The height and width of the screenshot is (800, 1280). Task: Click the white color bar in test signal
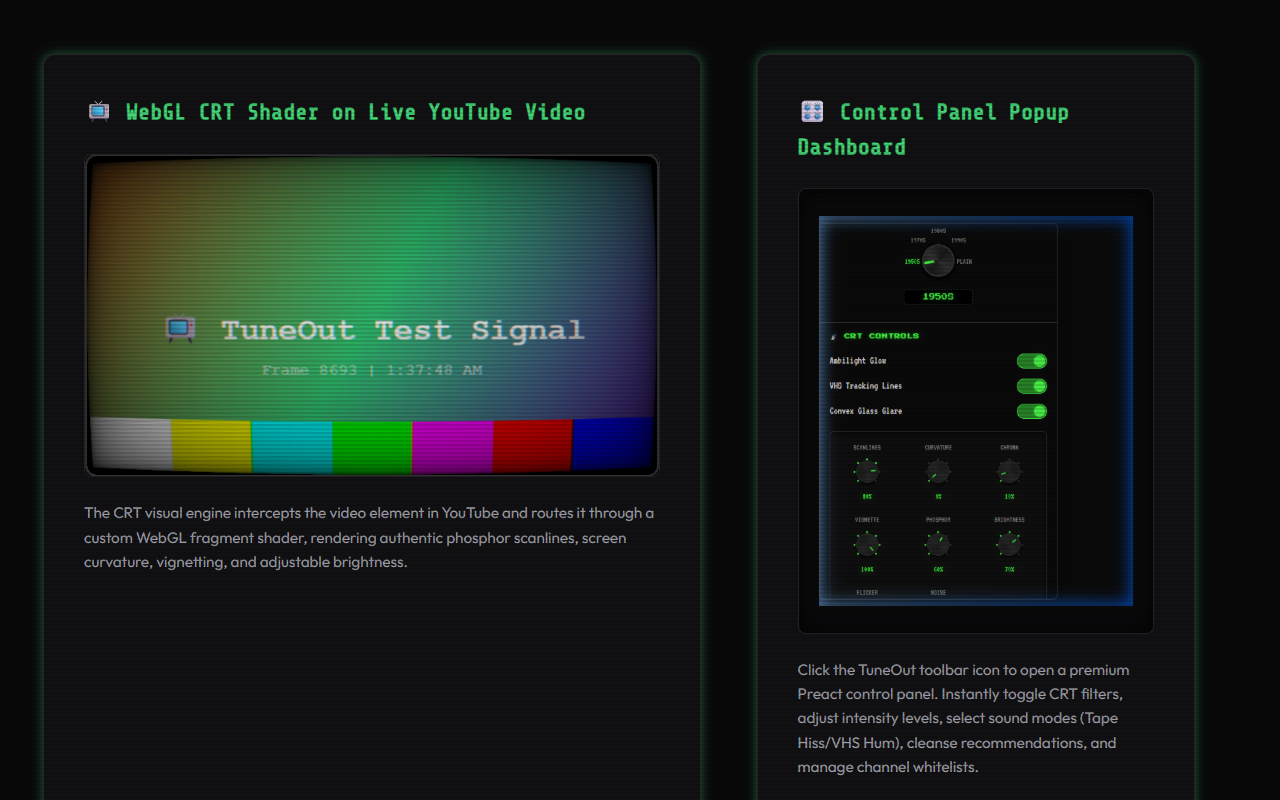point(131,445)
